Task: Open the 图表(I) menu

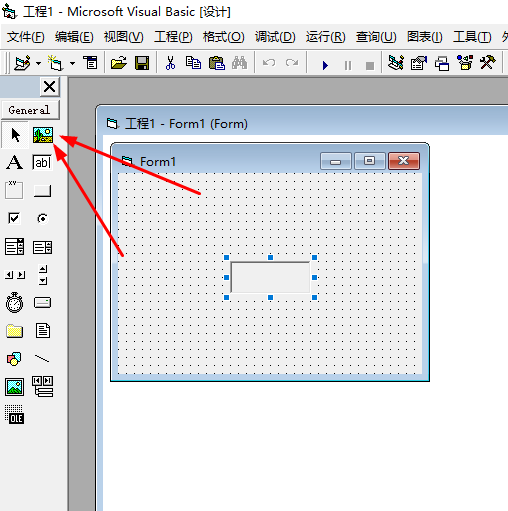Action: [424, 37]
